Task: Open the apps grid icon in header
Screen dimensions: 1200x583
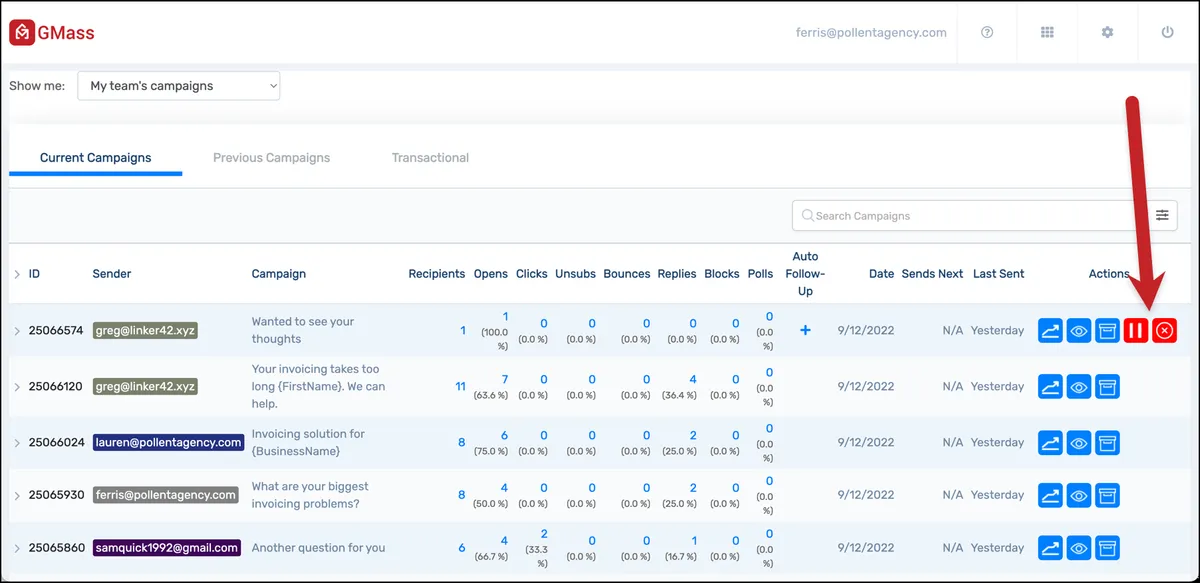Action: click(x=1047, y=32)
